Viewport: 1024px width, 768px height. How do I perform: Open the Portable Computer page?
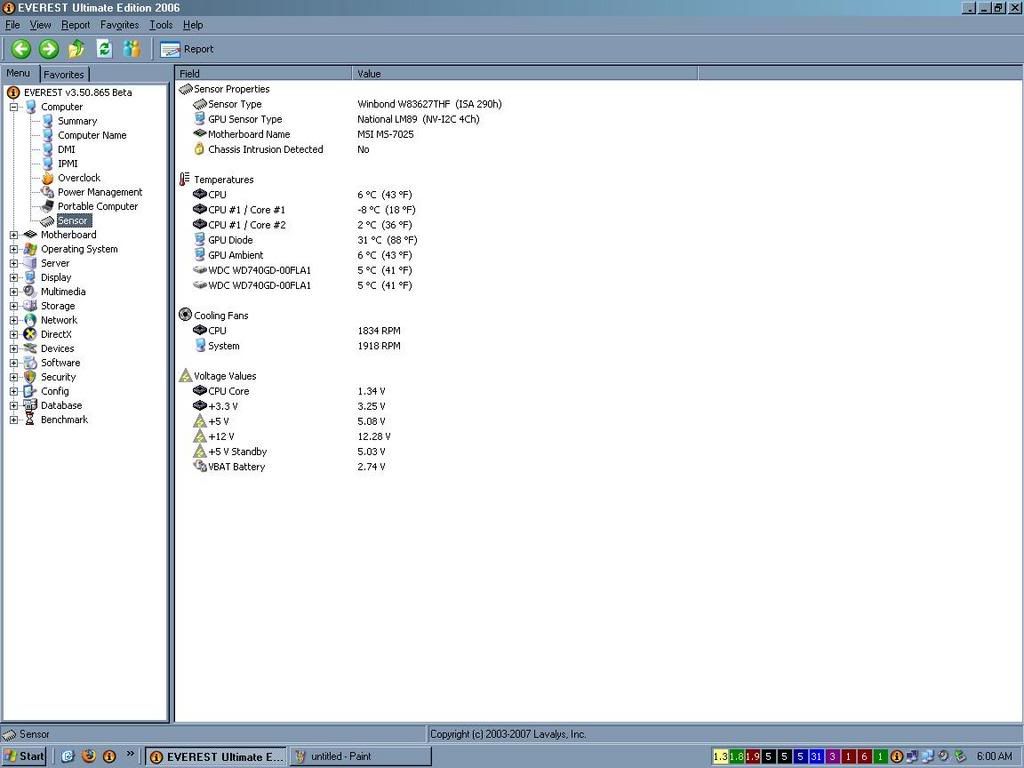(98, 206)
